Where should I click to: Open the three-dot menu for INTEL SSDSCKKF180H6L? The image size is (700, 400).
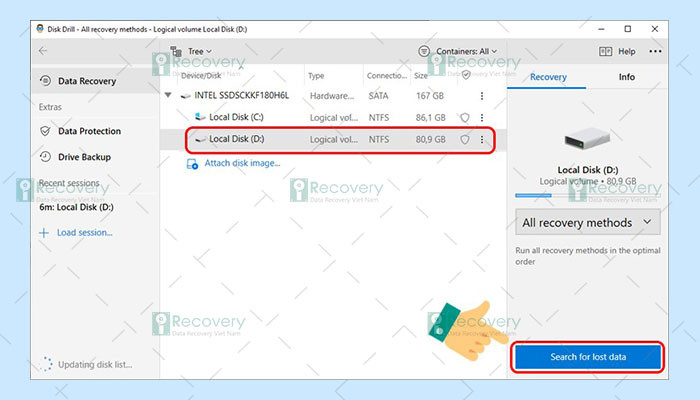[x=482, y=96]
